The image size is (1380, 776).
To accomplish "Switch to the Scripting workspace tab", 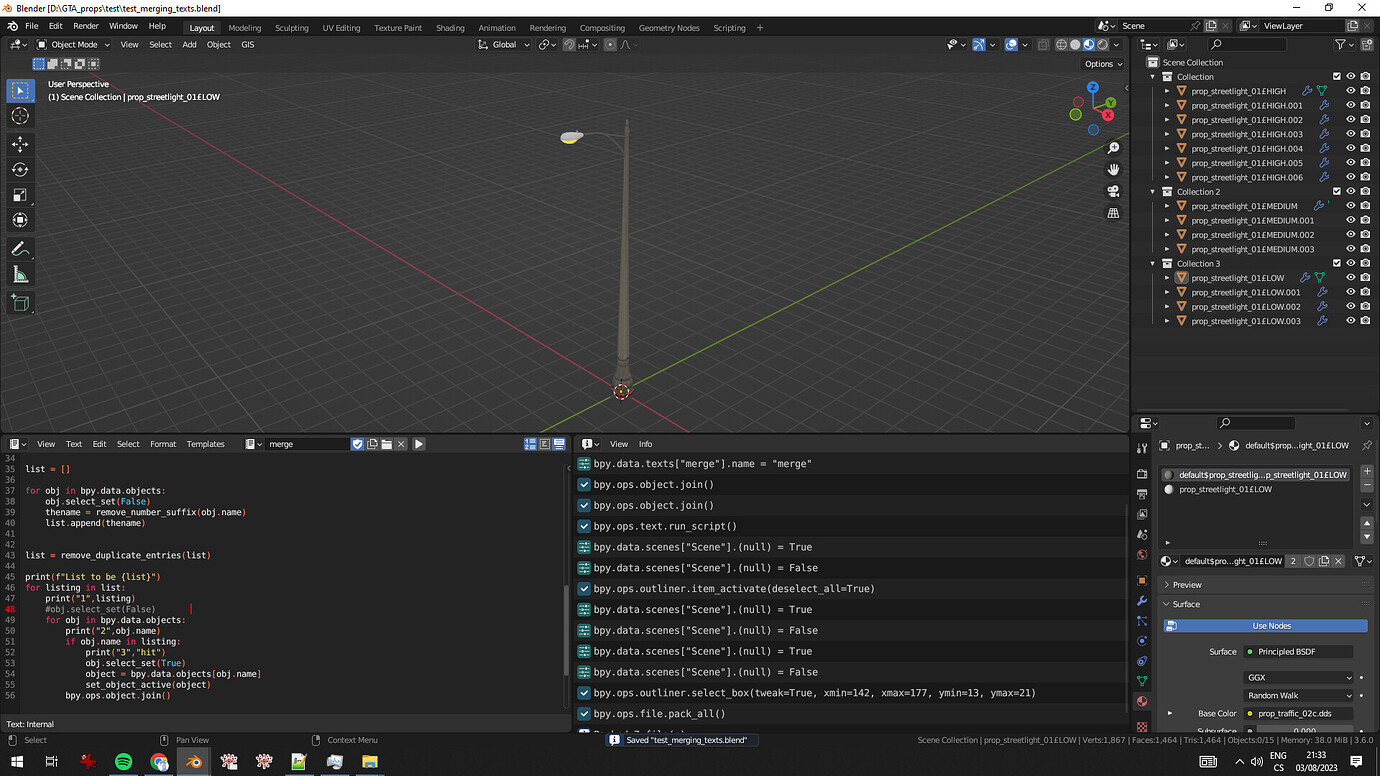I will click(729, 28).
